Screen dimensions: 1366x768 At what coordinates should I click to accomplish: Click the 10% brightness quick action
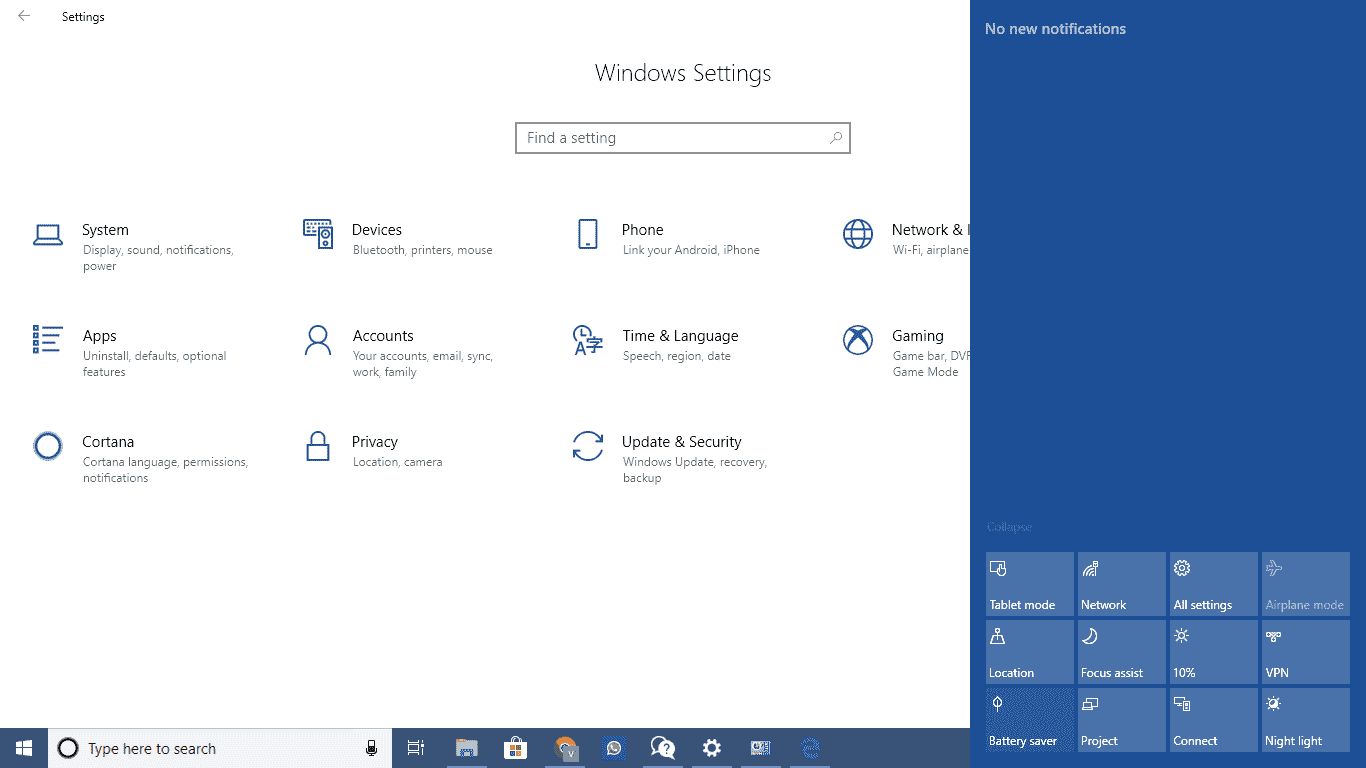tap(1214, 652)
